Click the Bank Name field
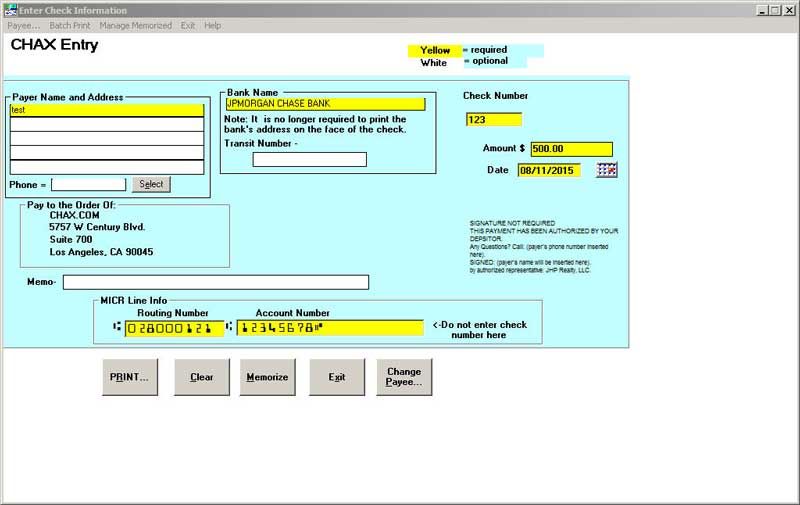This screenshot has height=505, width=800. coord(325,103)
